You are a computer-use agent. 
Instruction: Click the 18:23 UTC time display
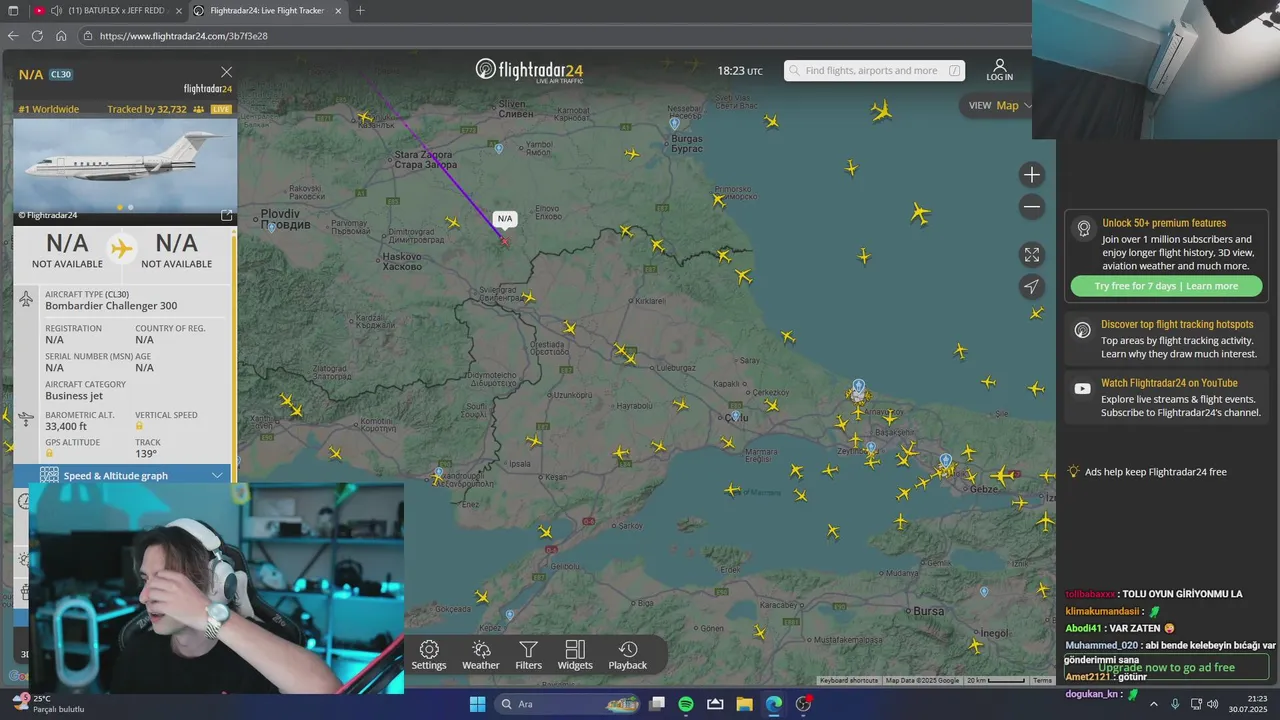click(x=740, y=71)
